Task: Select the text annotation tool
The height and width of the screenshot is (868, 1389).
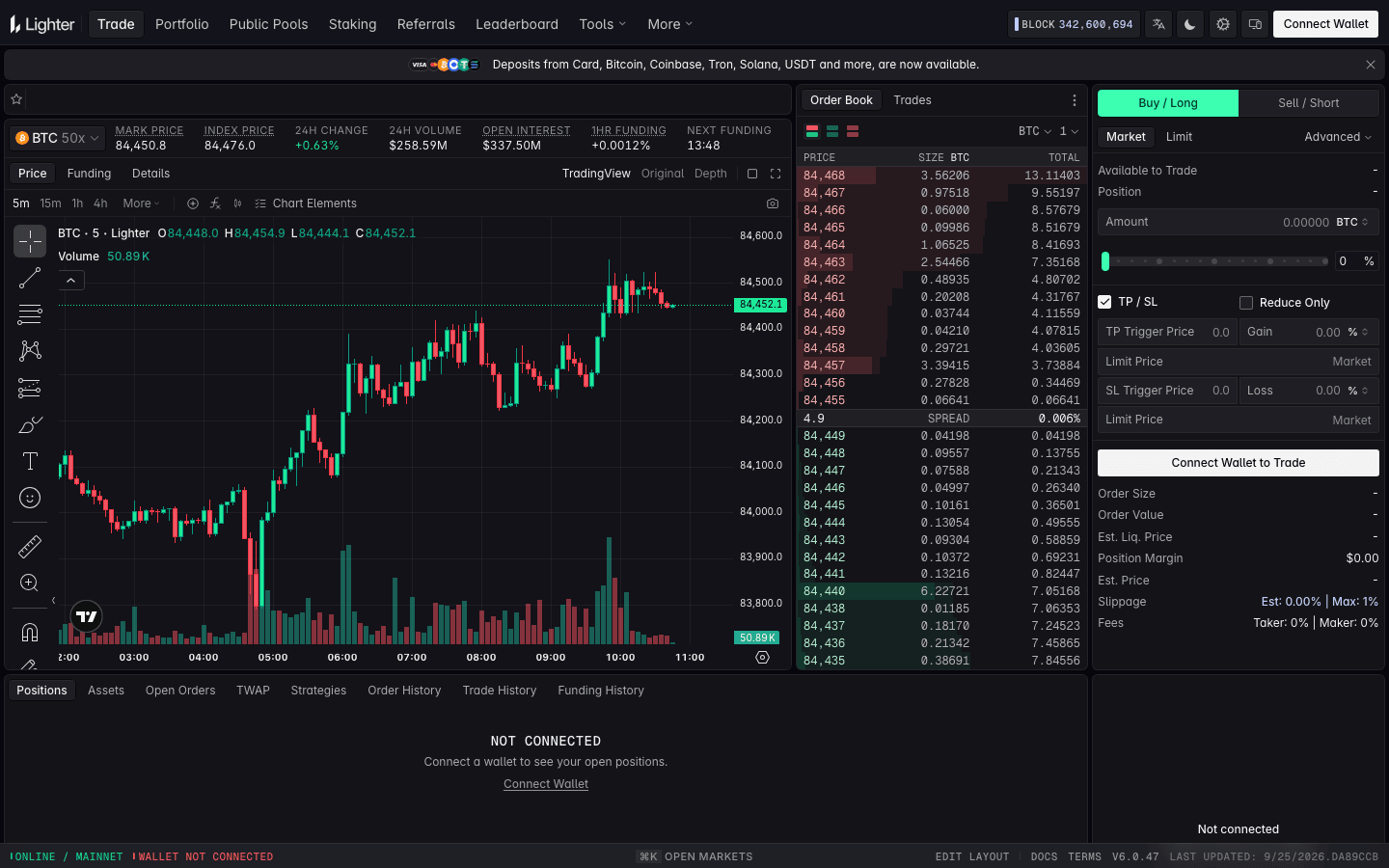Action: click(30, 461)
